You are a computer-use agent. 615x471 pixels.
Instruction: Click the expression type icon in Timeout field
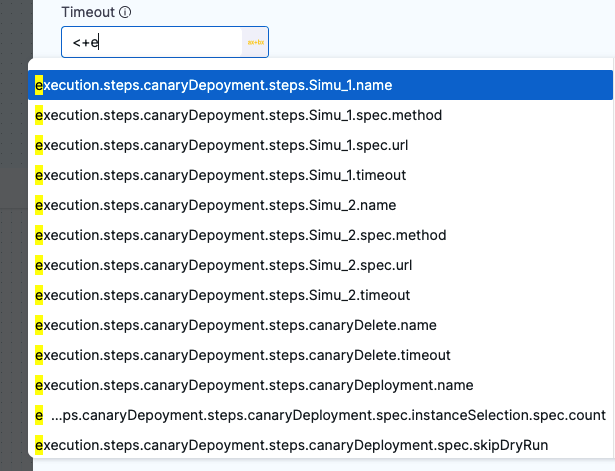[255, 43]
